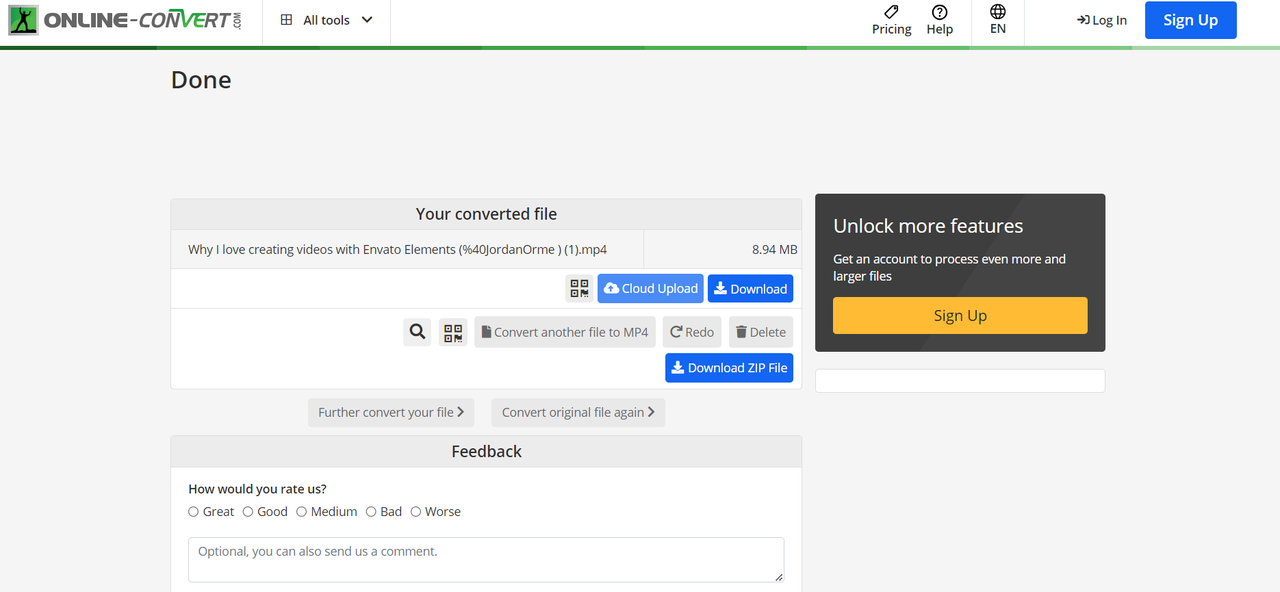
Task: Click Download ZIP File
Action: click(x=729, y=368)
